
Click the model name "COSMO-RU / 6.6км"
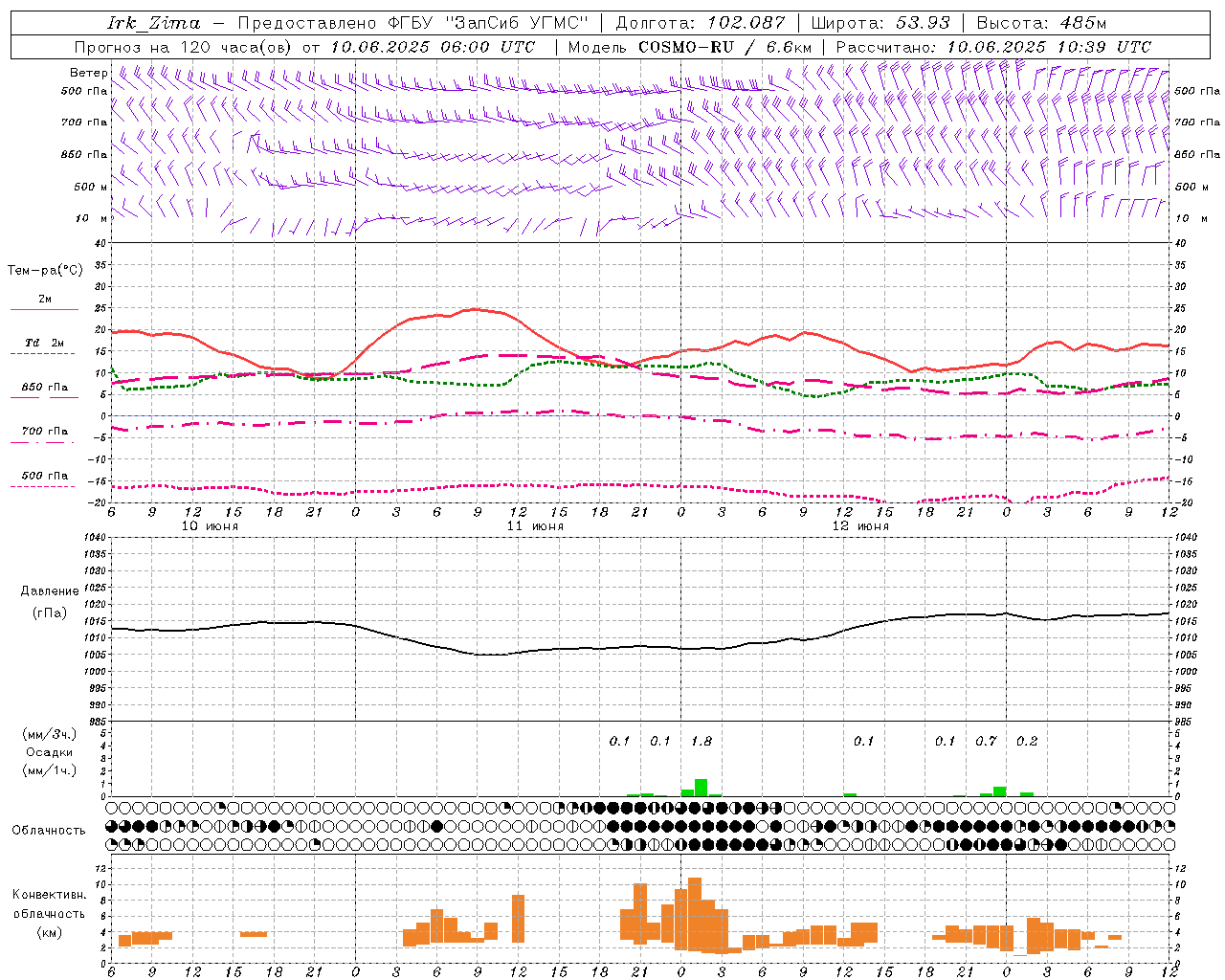[724, 47]
